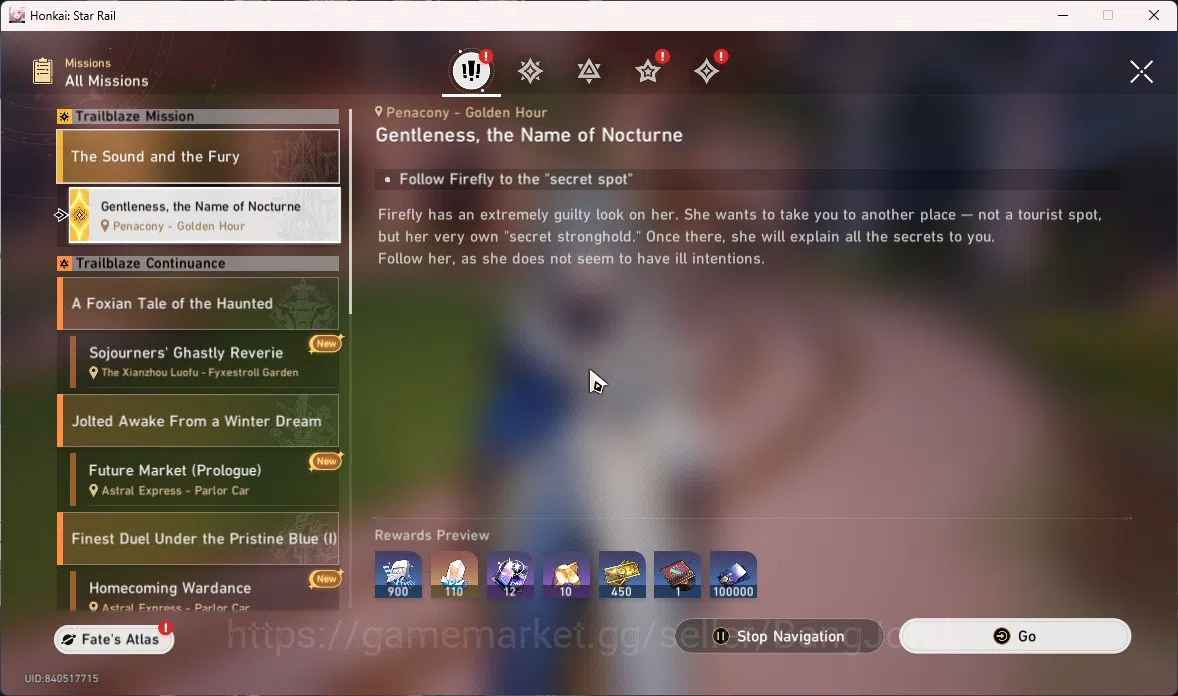View the reward item with quantity 12
The image size is (1178, 696).
pos(510,575)
